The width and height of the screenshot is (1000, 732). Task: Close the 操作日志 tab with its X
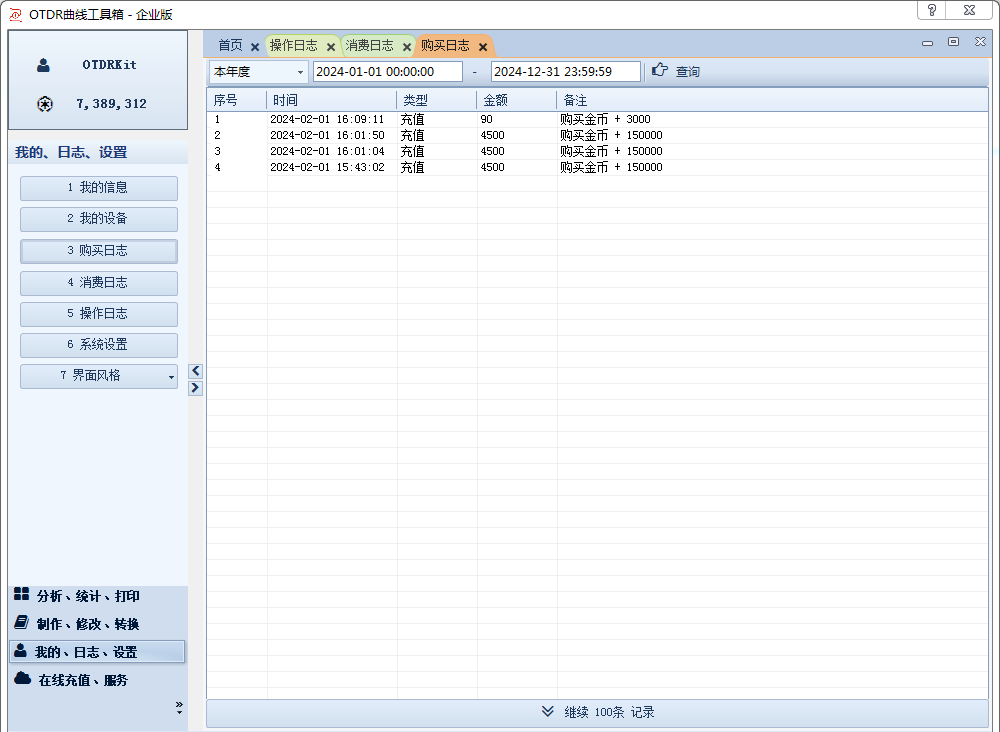click(331, 47)
